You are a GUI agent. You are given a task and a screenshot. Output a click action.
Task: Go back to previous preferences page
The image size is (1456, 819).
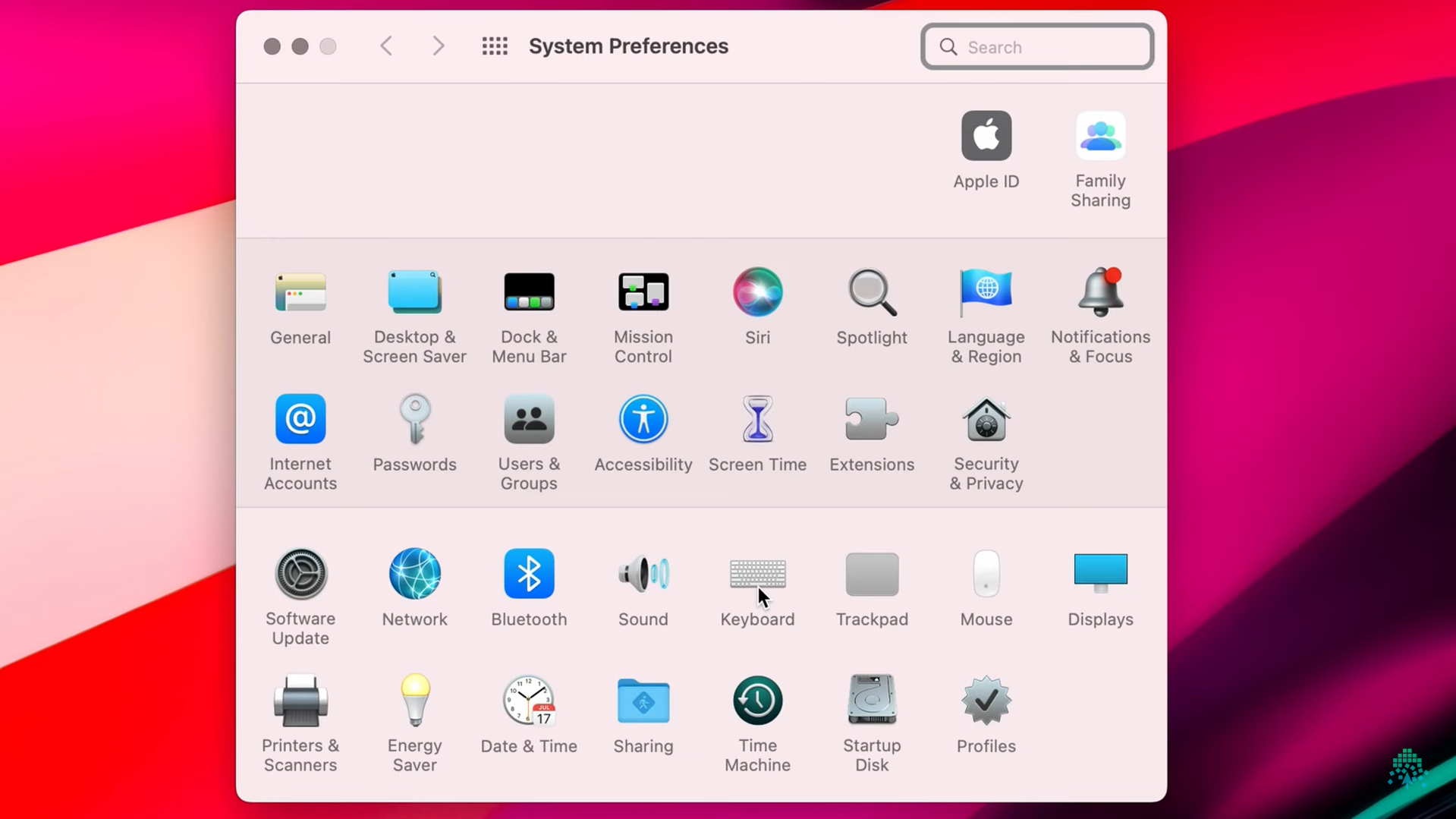pyautogui.click(x=385, y=46)
